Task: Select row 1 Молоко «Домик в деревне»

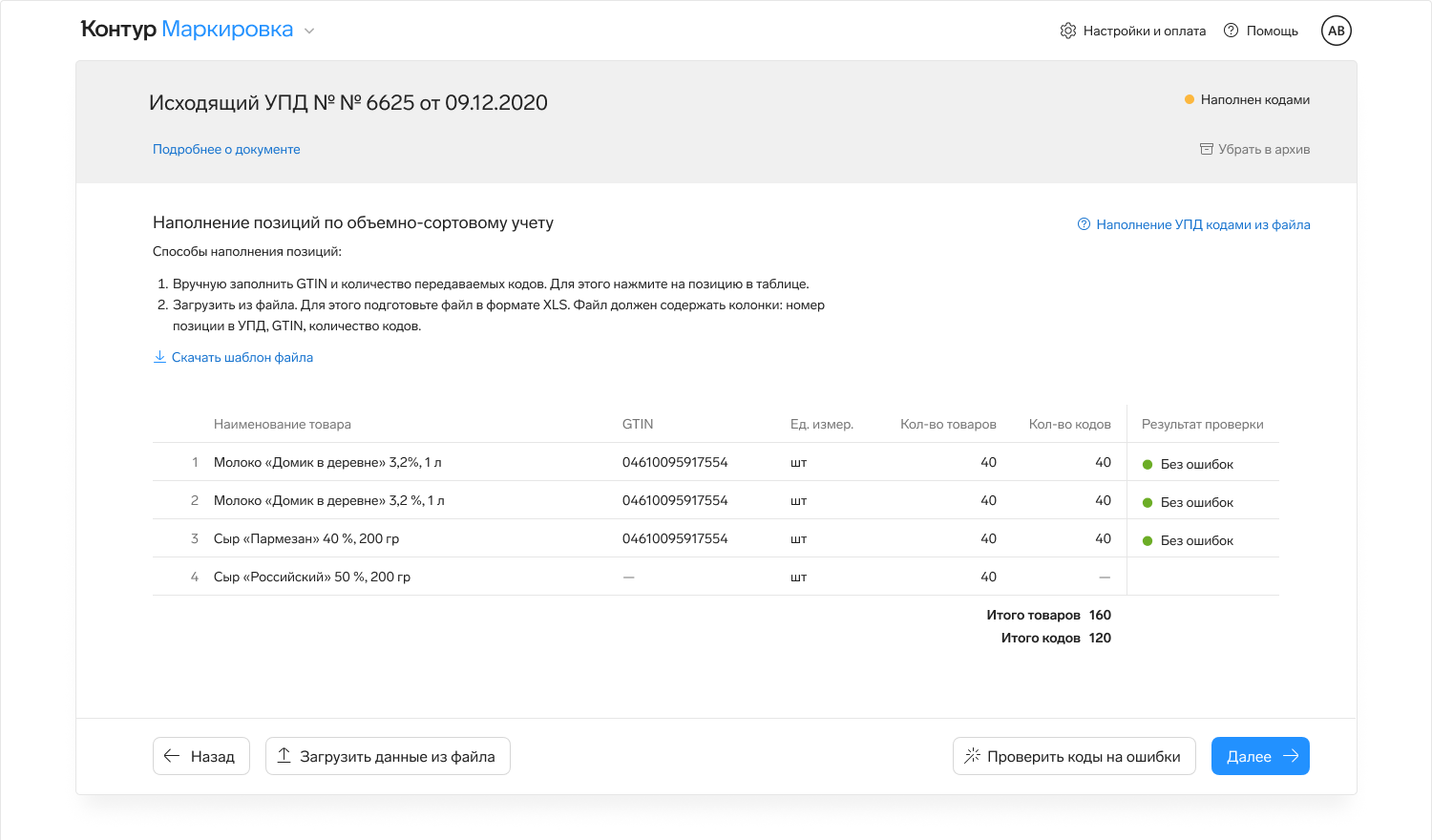Action: coord(327,462)
